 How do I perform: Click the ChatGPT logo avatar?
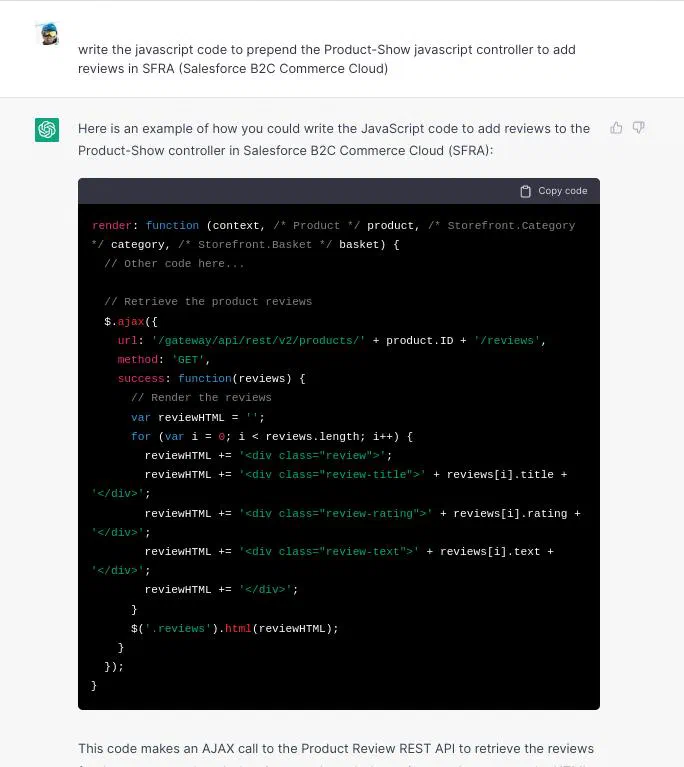tap(47, 130)
